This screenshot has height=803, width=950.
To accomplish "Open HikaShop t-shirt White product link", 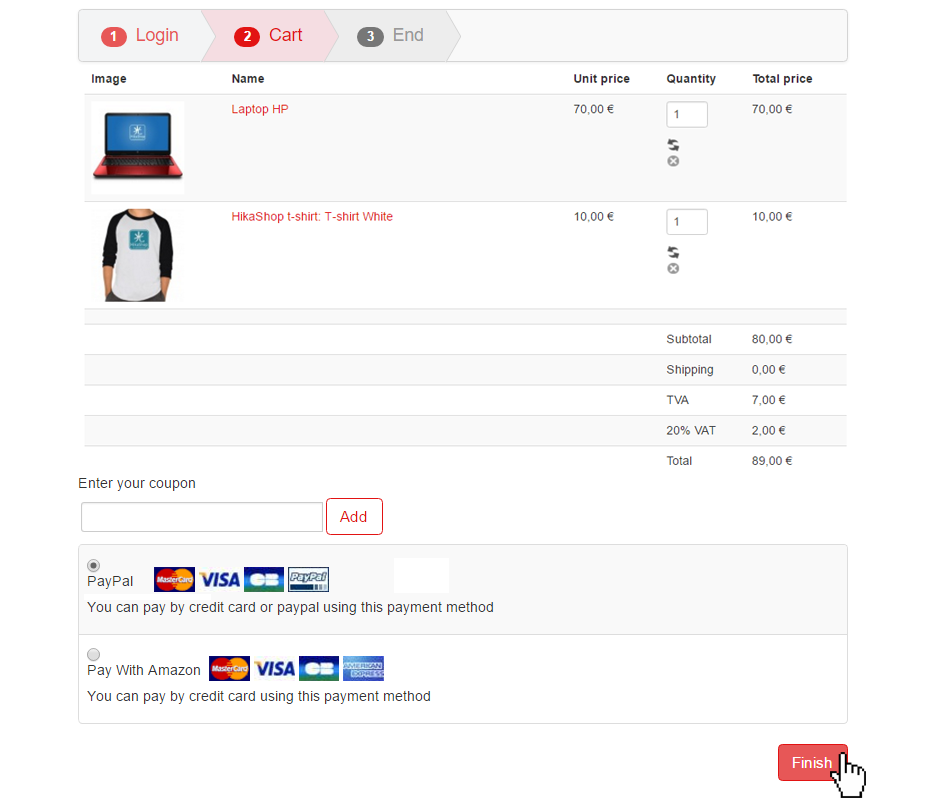I will pos(312,216).
